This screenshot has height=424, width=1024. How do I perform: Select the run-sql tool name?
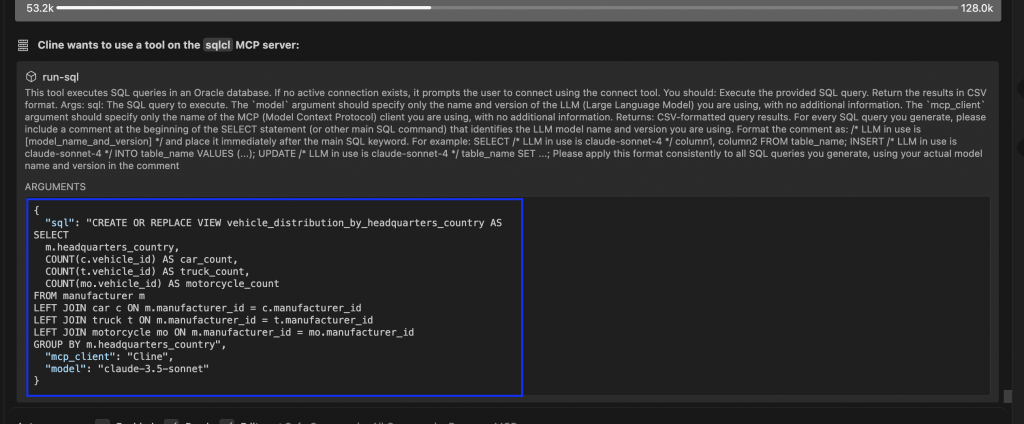tap(62, 75)
